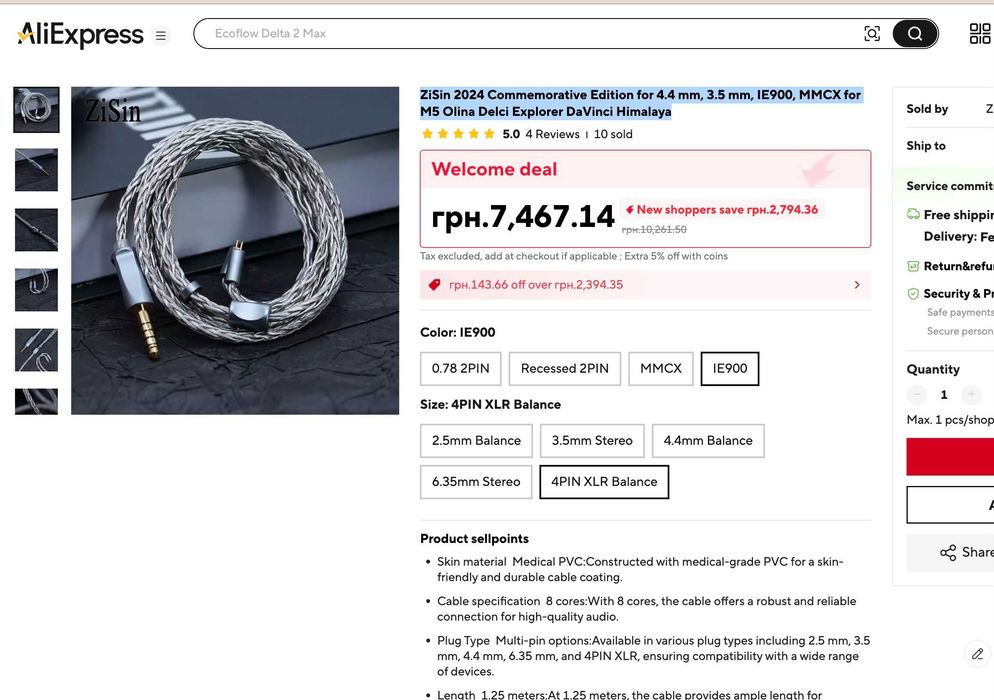Click the edit pencil floating icon

click(x=978, y=654)
